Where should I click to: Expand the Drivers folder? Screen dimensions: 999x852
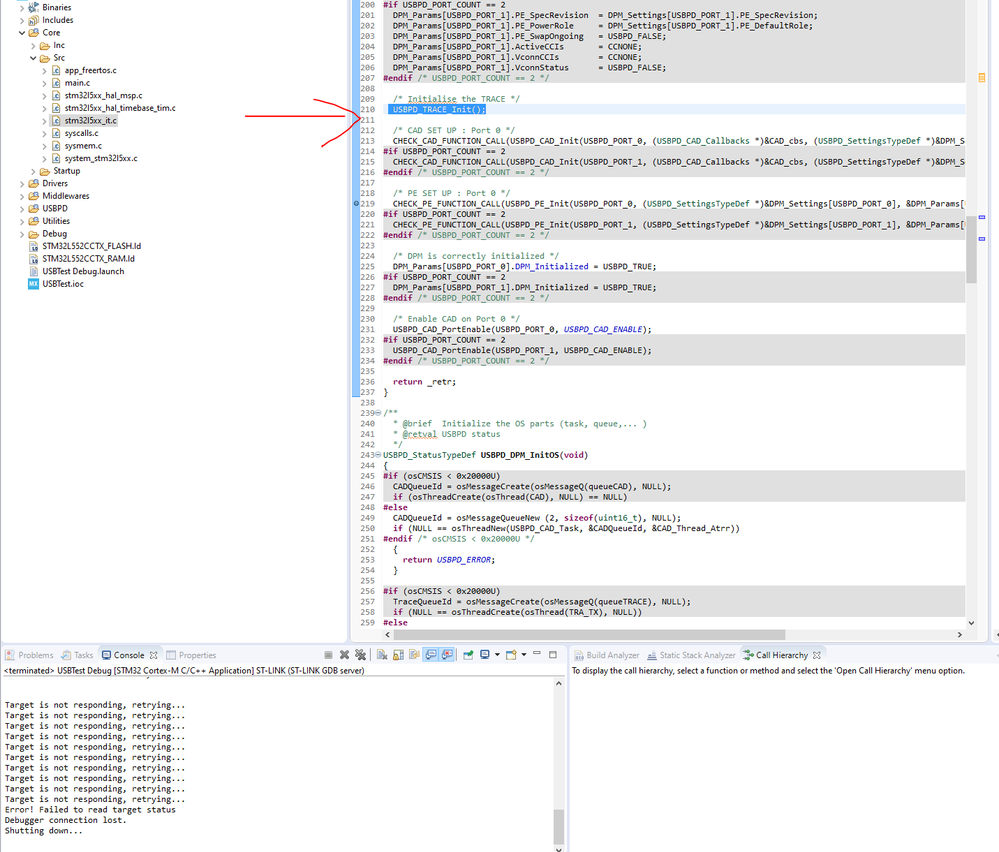(22, 184)
